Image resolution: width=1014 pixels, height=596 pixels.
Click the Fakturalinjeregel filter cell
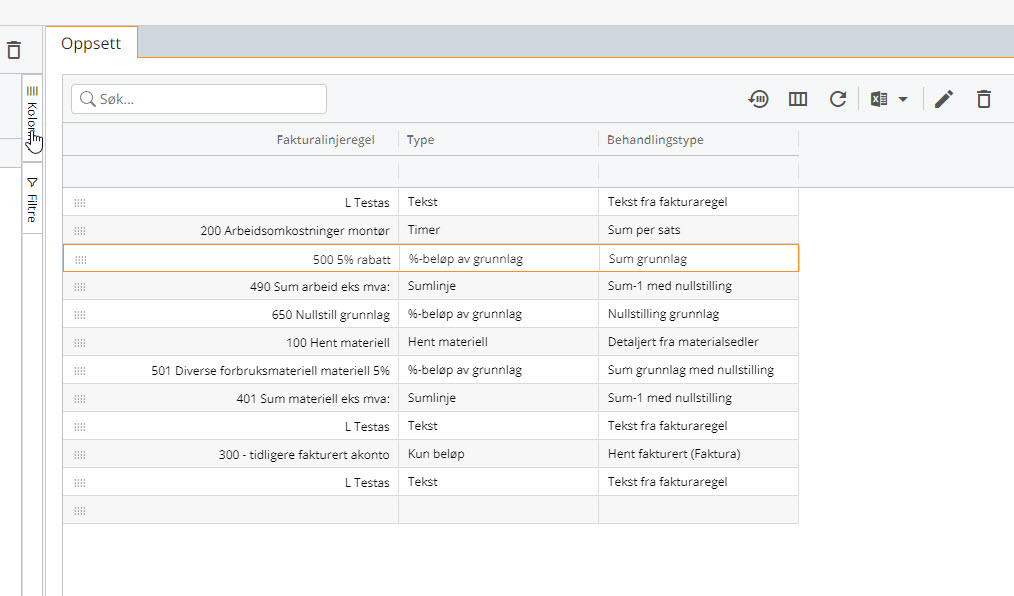[230, 171]
